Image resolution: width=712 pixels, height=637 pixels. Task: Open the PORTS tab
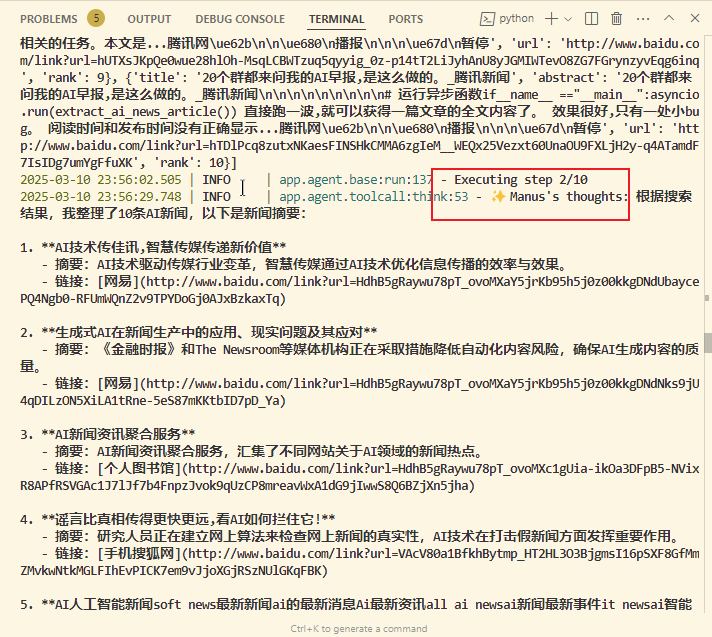[x=405, y=19]
